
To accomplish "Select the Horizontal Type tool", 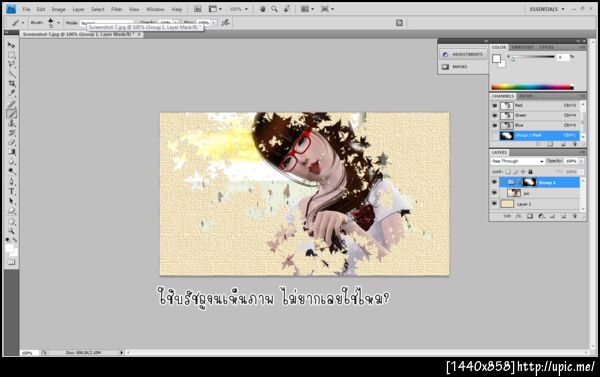I will 11,191.
